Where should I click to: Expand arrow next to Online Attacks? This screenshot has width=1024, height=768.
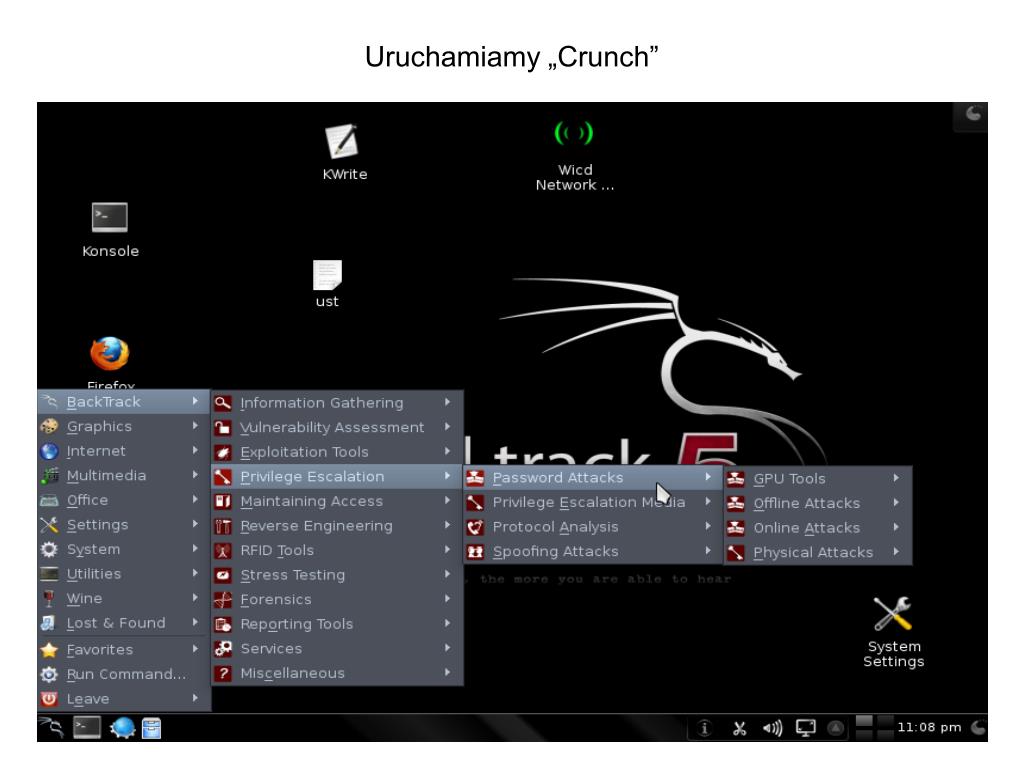[x=896, y=527]
